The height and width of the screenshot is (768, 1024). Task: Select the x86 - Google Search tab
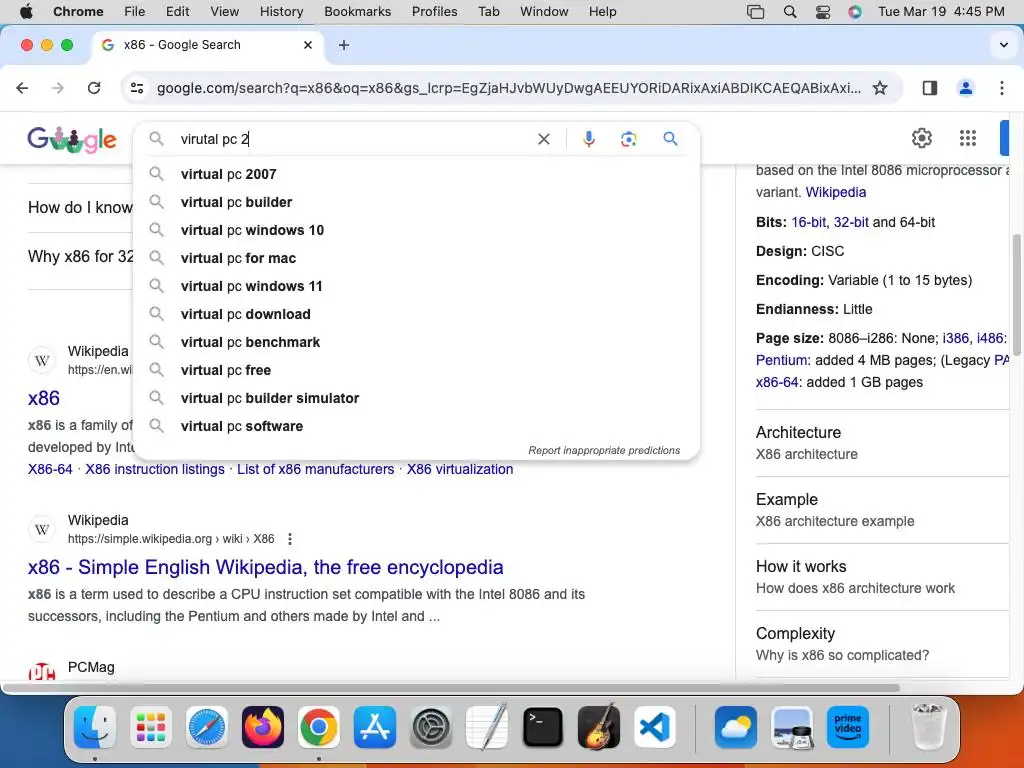[208, 45]
